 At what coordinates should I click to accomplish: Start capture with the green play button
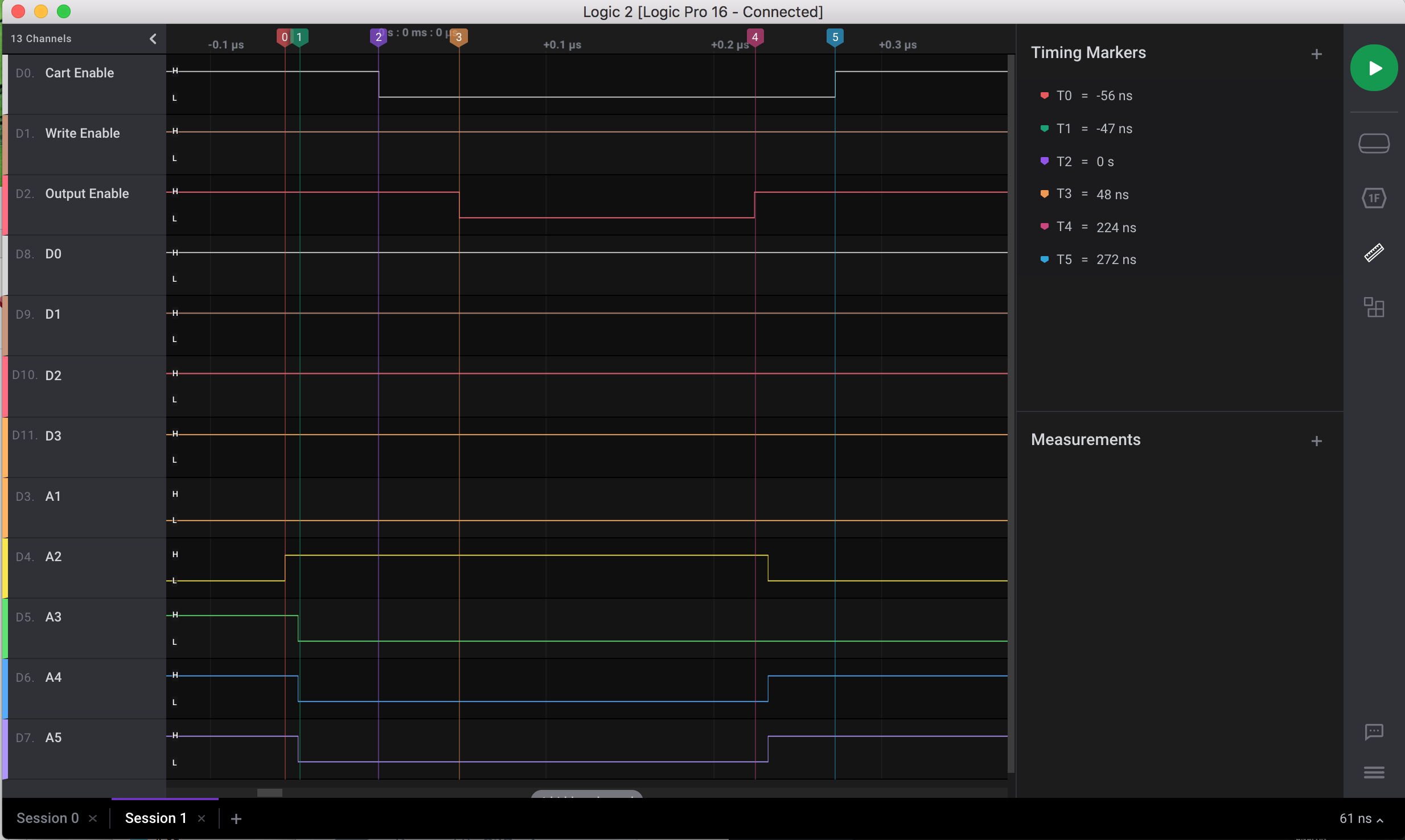click(x=1374, y=68)
